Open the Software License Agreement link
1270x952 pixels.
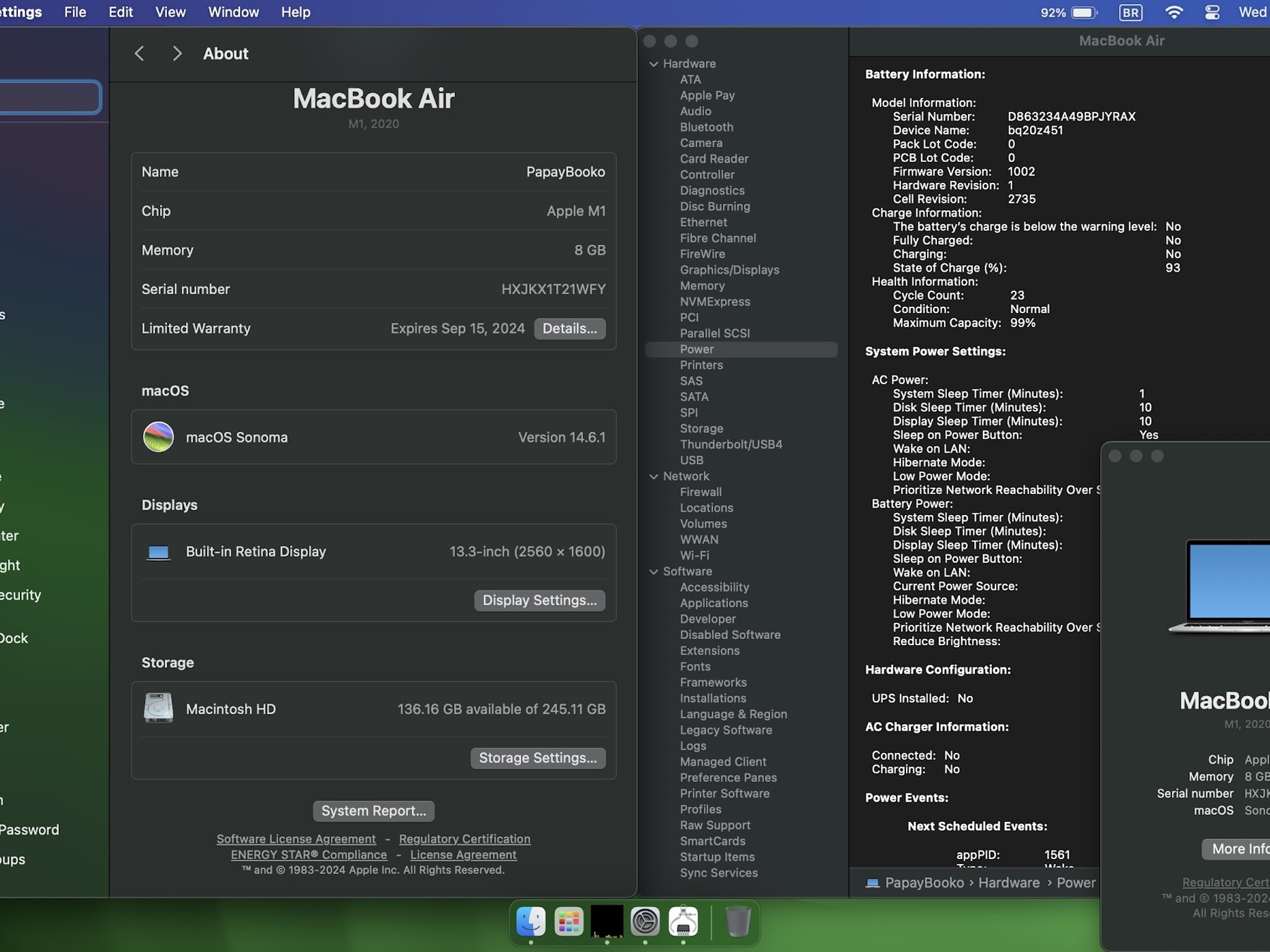point(296,839)
